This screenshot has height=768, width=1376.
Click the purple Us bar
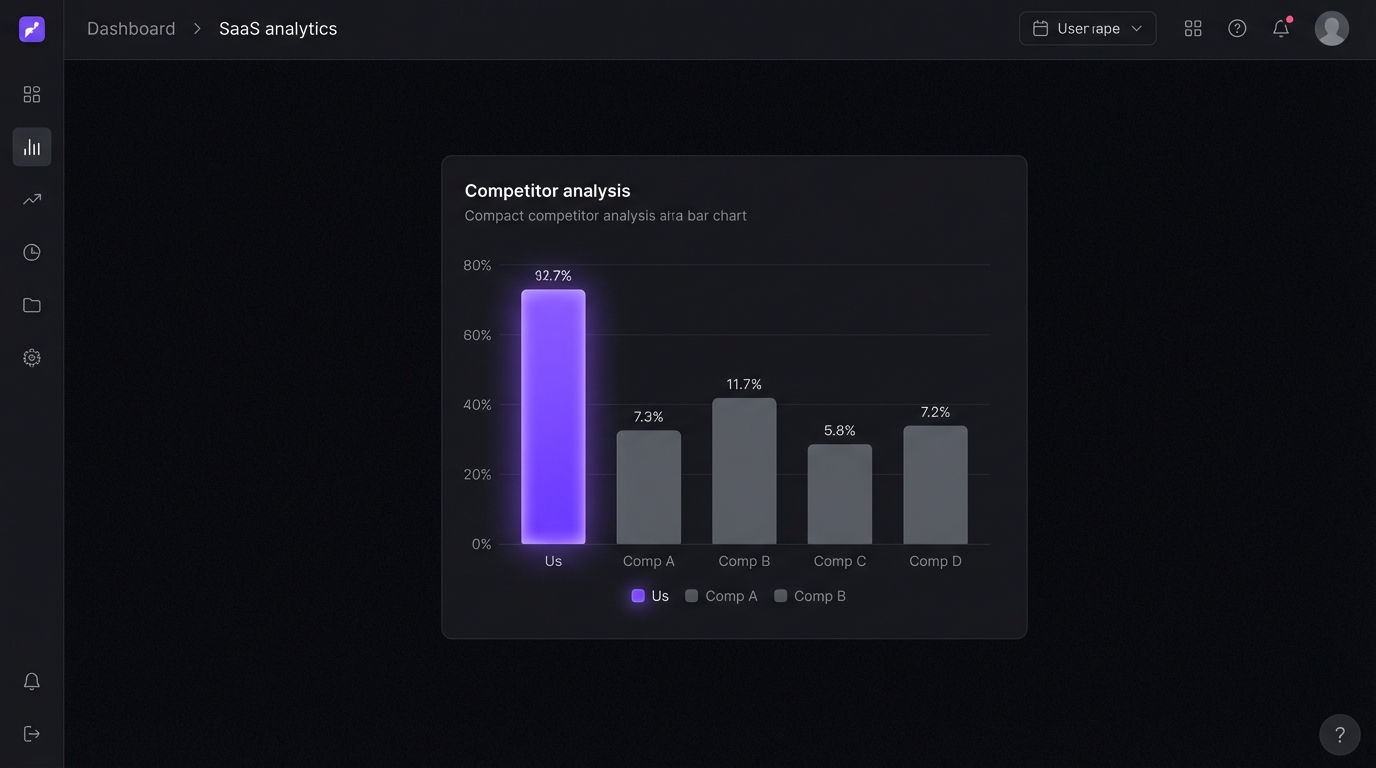pyautogui.click(x=553, y=417)
